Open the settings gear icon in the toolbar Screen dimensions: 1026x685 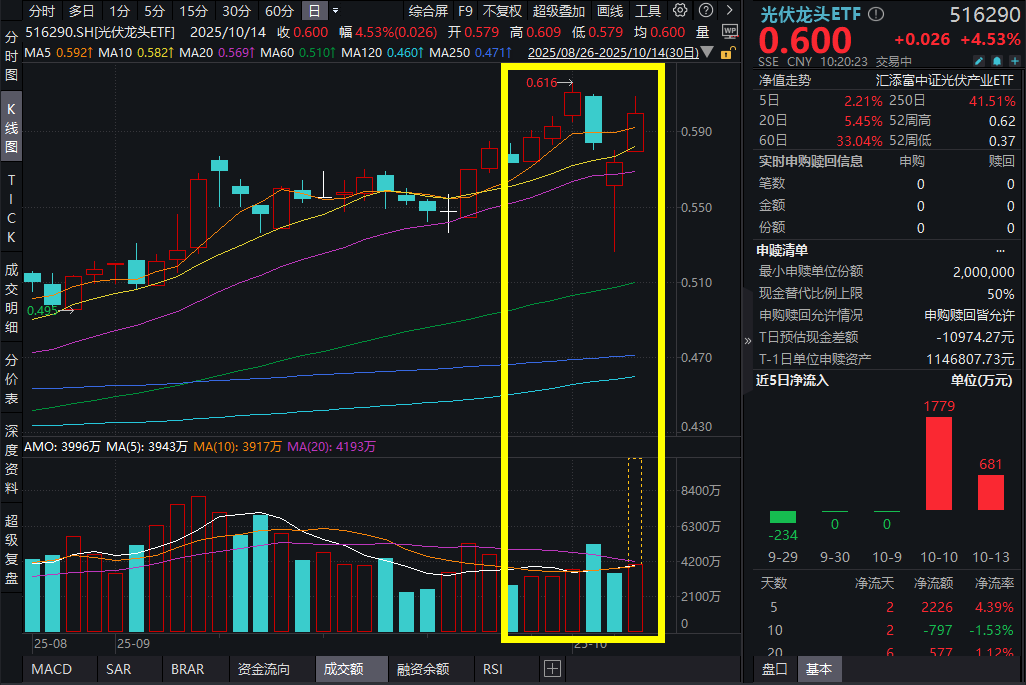click(x=680, y=11)
